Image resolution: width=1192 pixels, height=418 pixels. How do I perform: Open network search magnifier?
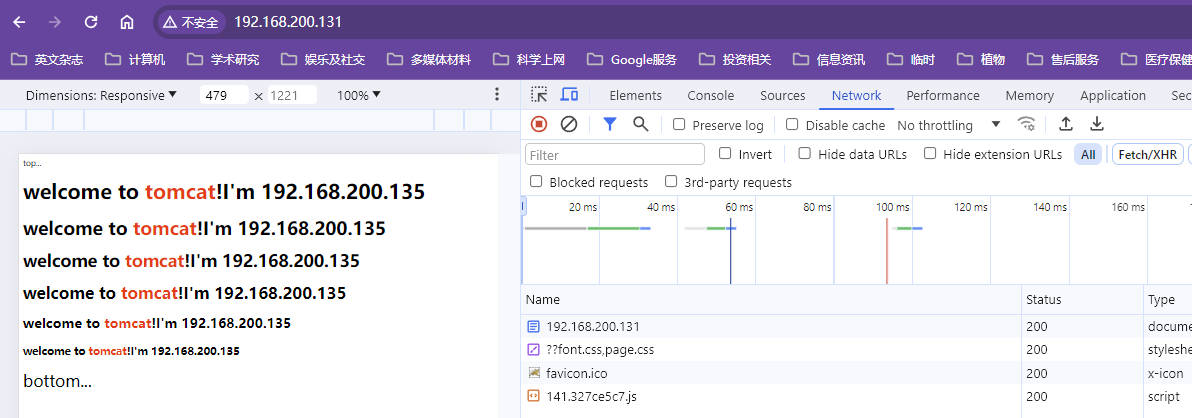[x=641, y=124]
